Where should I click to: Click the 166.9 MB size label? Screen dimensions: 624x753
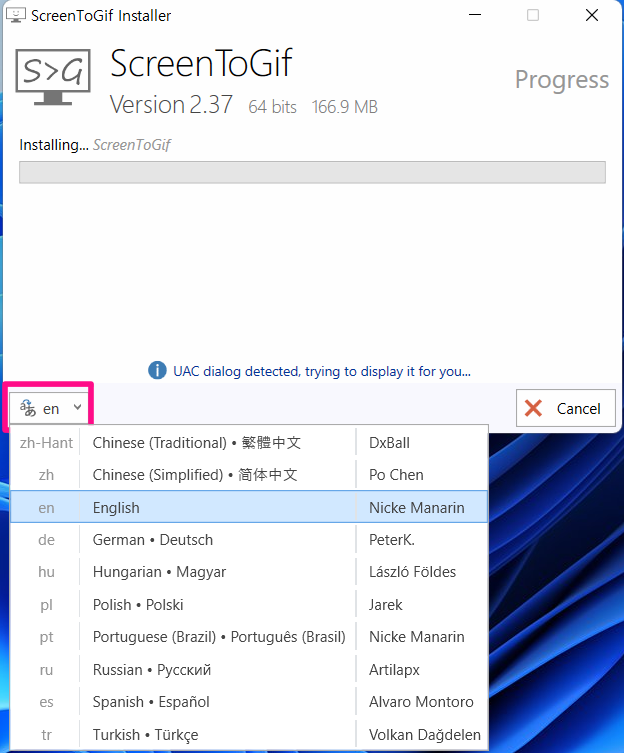point(345,107)
